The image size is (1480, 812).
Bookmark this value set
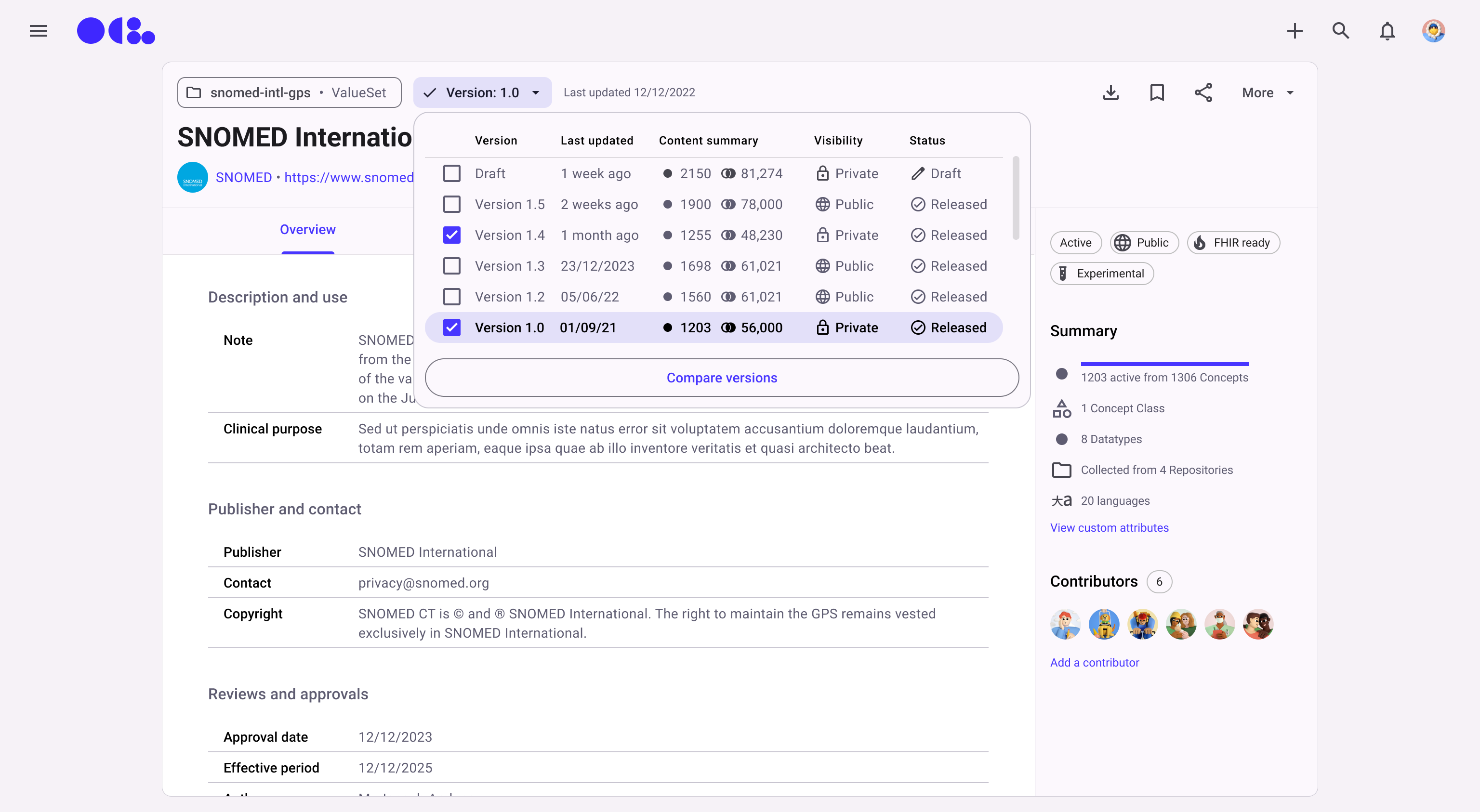click(x=1157, y=92)
